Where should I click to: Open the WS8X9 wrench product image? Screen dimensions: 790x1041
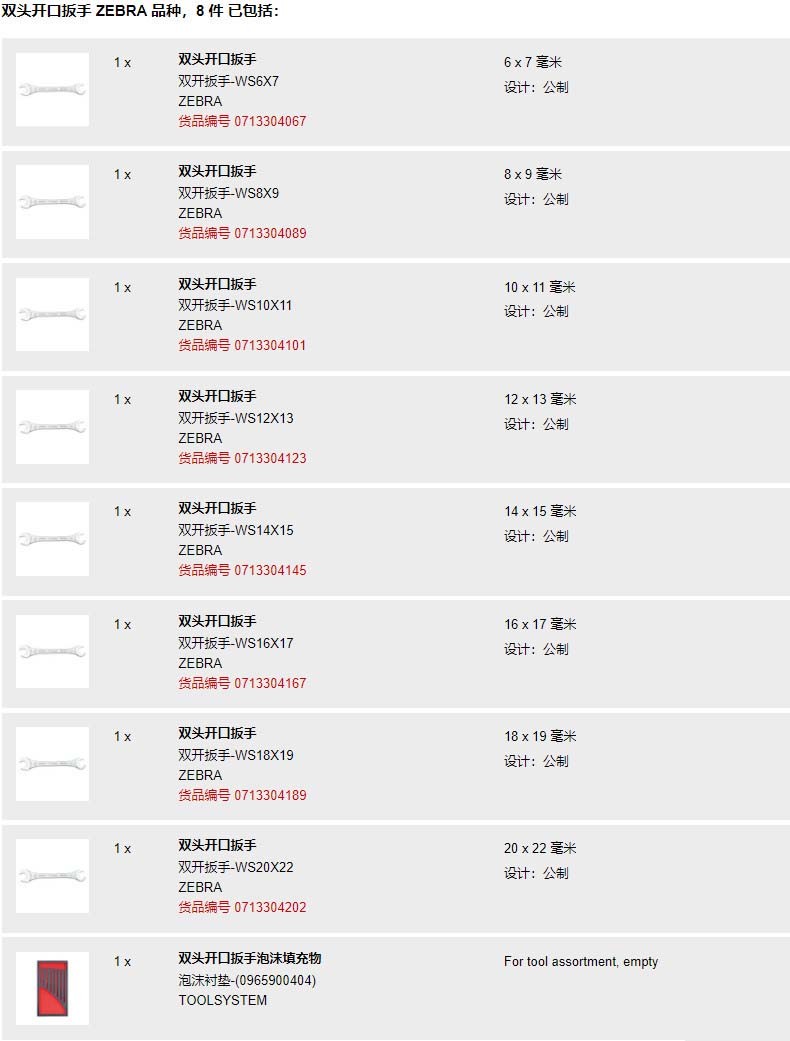coord(52,202)
